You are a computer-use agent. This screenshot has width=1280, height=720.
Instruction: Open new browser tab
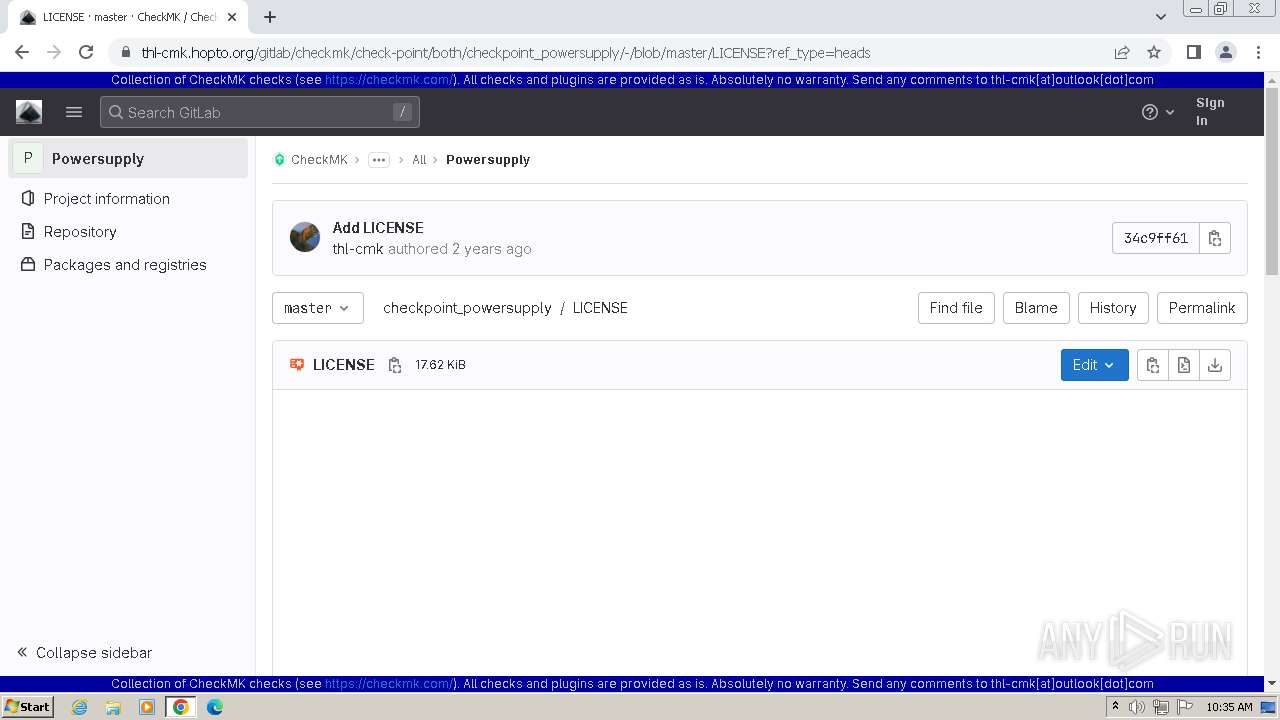click(x=270, y=17)
